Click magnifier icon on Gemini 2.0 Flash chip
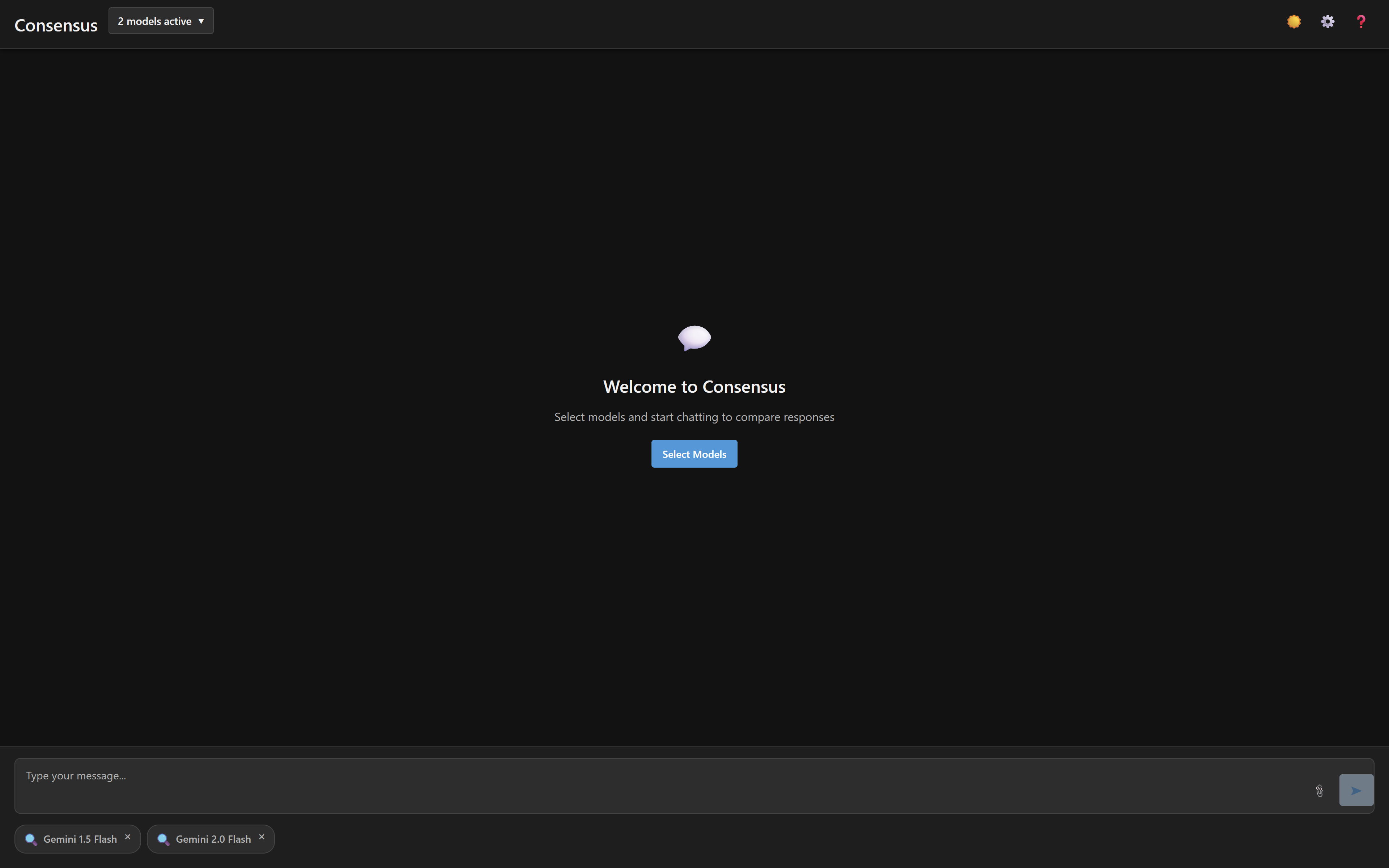1389x868 pixels. pos(163,839)
